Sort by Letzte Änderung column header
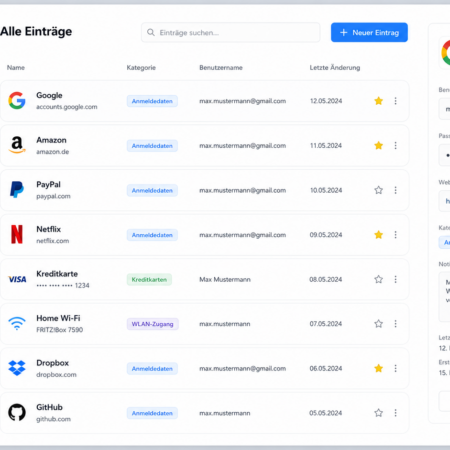 click(335, 68)
